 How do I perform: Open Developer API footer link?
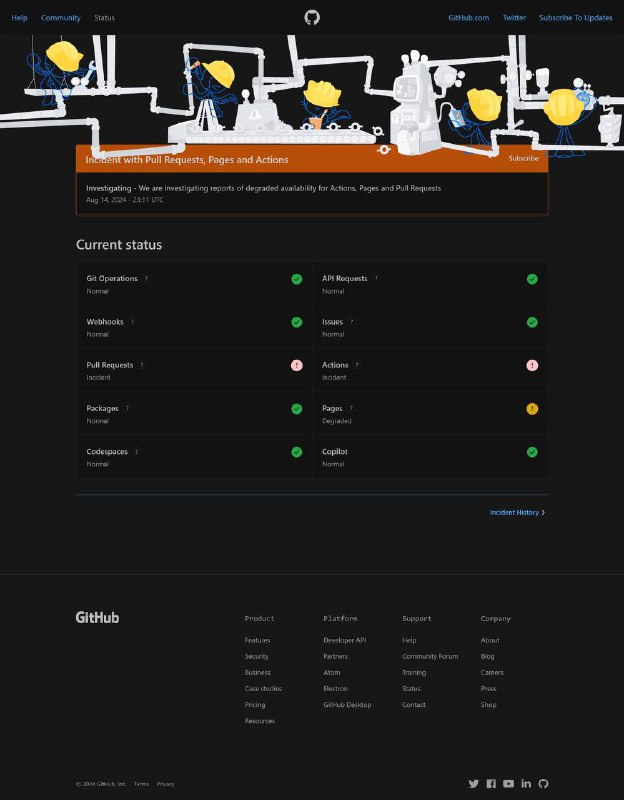(x=344, y=640)
